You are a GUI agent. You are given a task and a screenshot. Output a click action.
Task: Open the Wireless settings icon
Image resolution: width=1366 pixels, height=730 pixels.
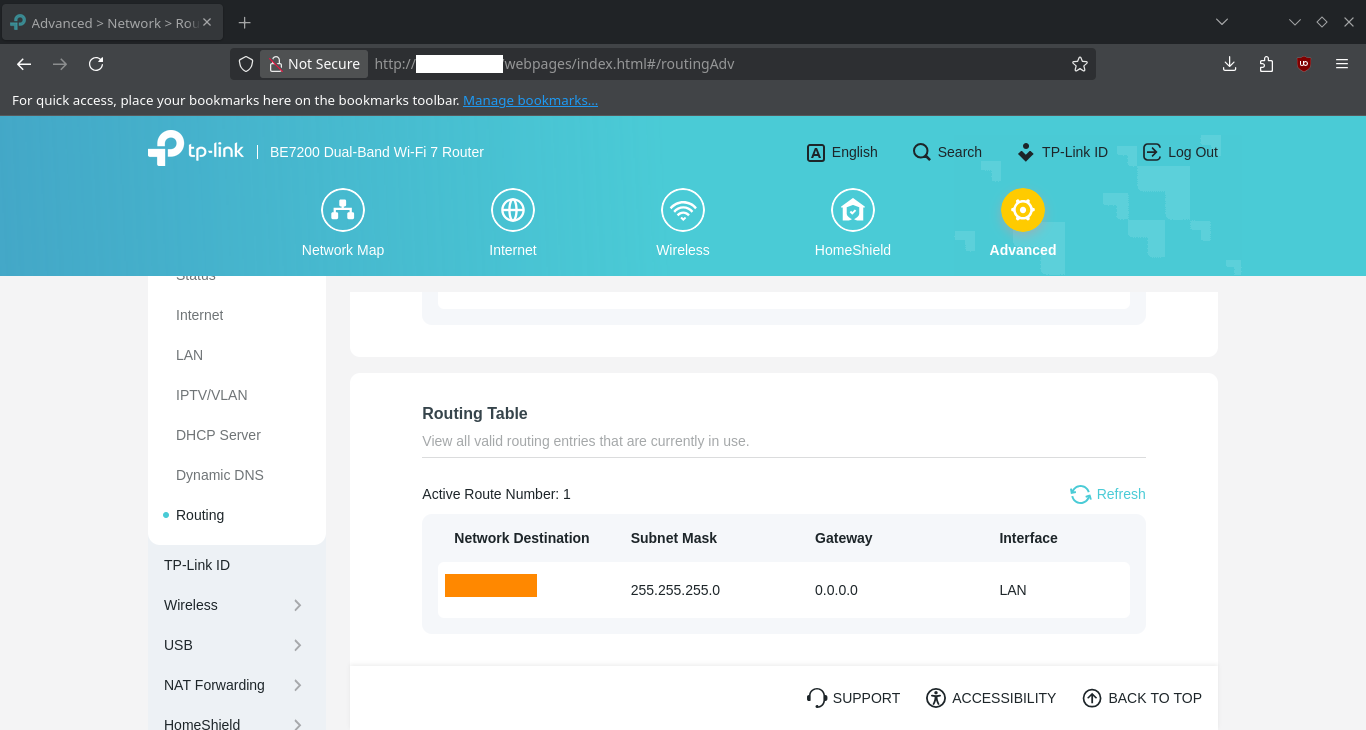[683, 210]
